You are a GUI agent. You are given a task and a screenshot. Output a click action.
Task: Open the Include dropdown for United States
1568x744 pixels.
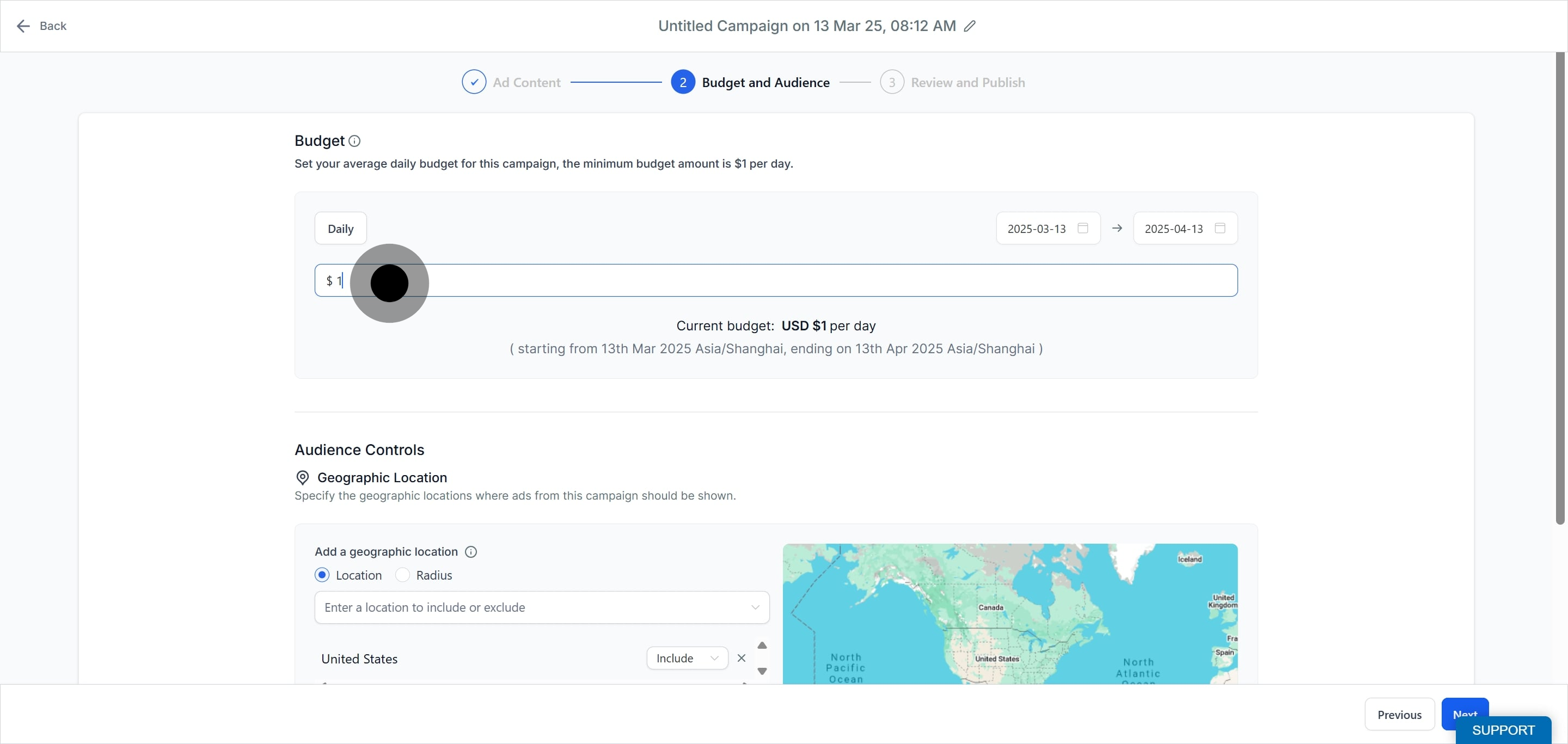[x=687, y=658]
